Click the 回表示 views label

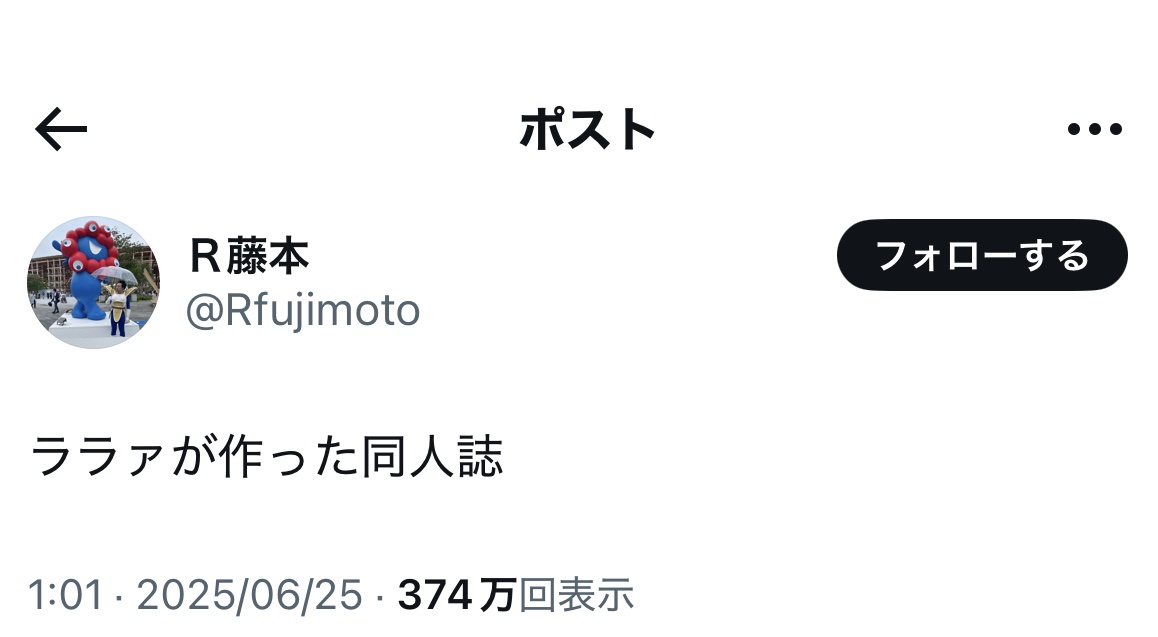coord(576,595)
